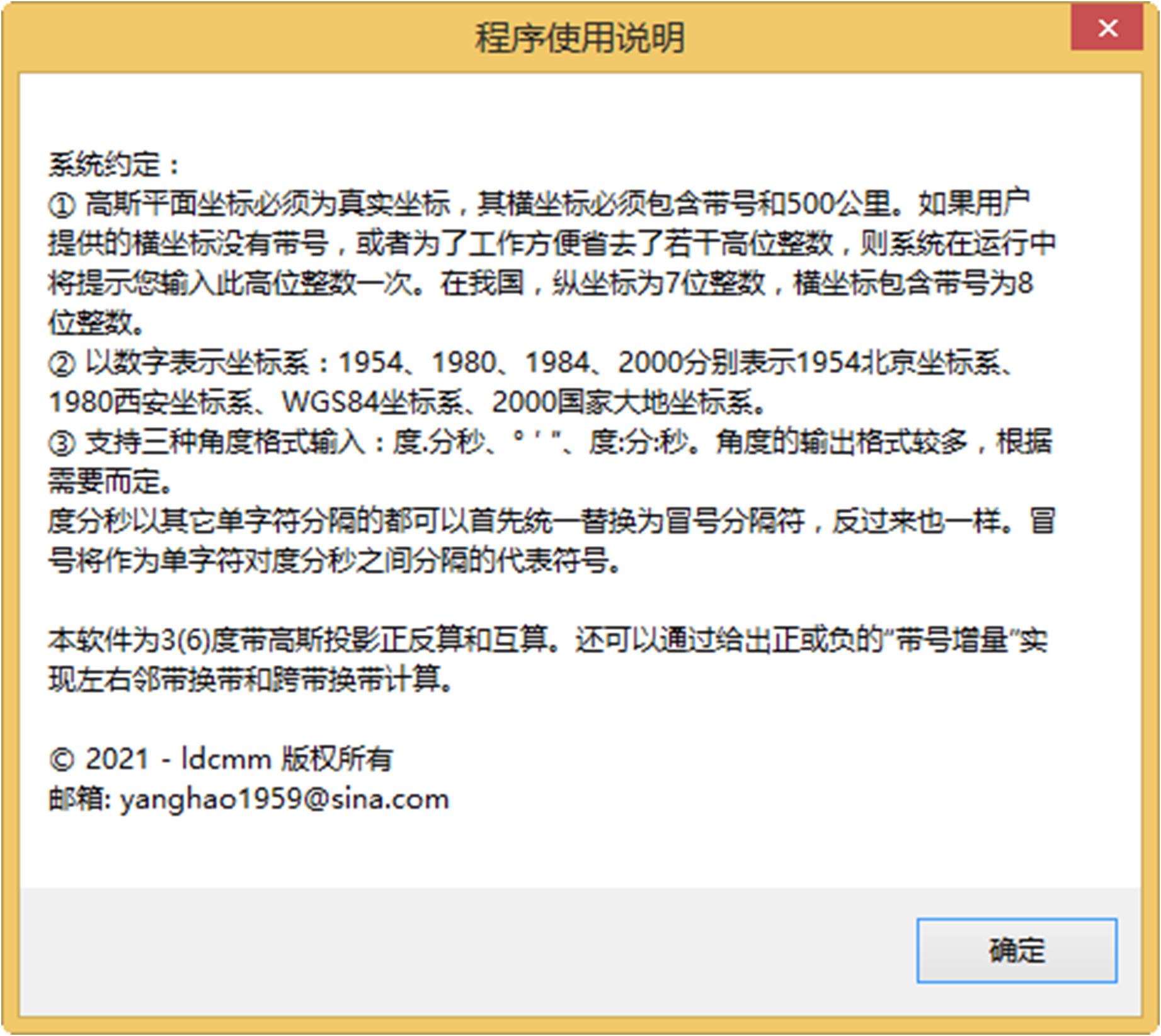1161x1036 pixels.
Task: Click the circled number ① marker
Action: [x=62, y=205]
